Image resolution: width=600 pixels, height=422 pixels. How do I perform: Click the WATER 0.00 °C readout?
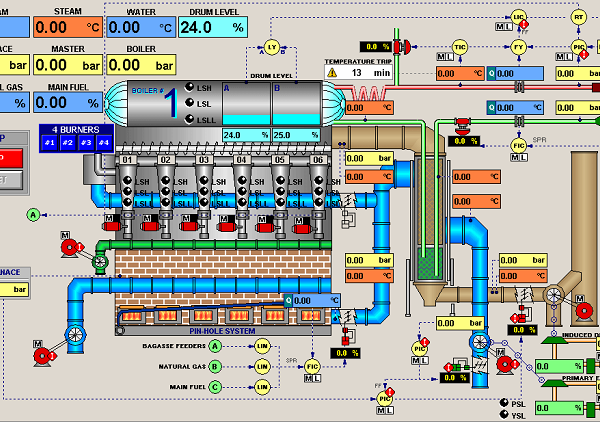click(141, 27)
